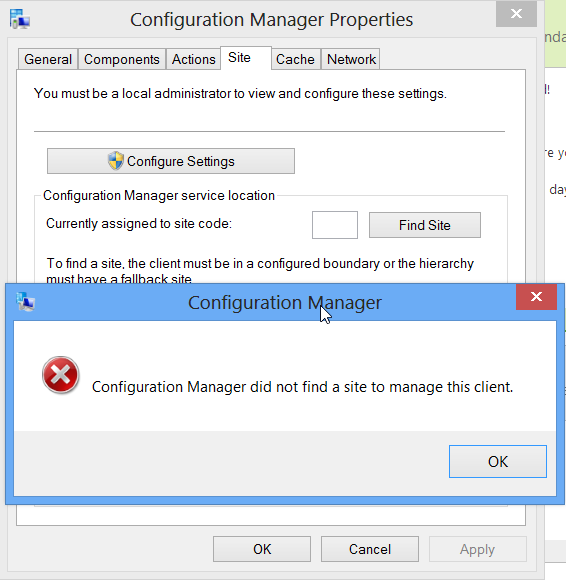
Task: Click the Configuration Manager error dialog's title icon
Action: coord(26,301)
